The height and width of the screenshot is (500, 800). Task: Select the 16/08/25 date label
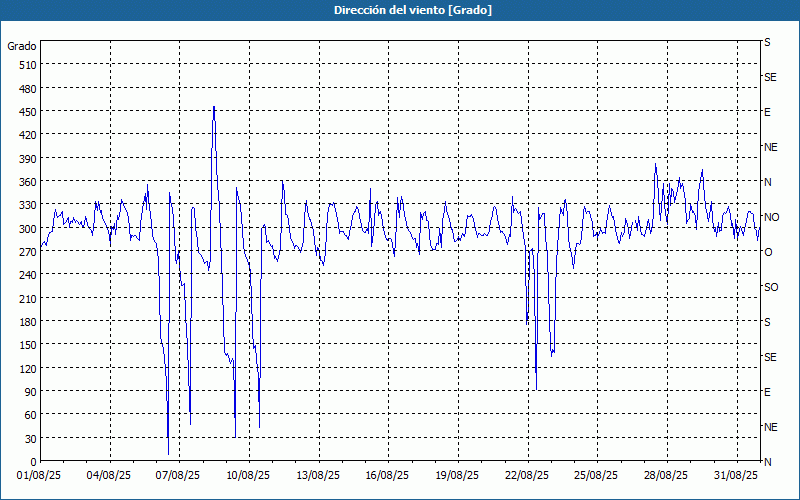(387, 476)
